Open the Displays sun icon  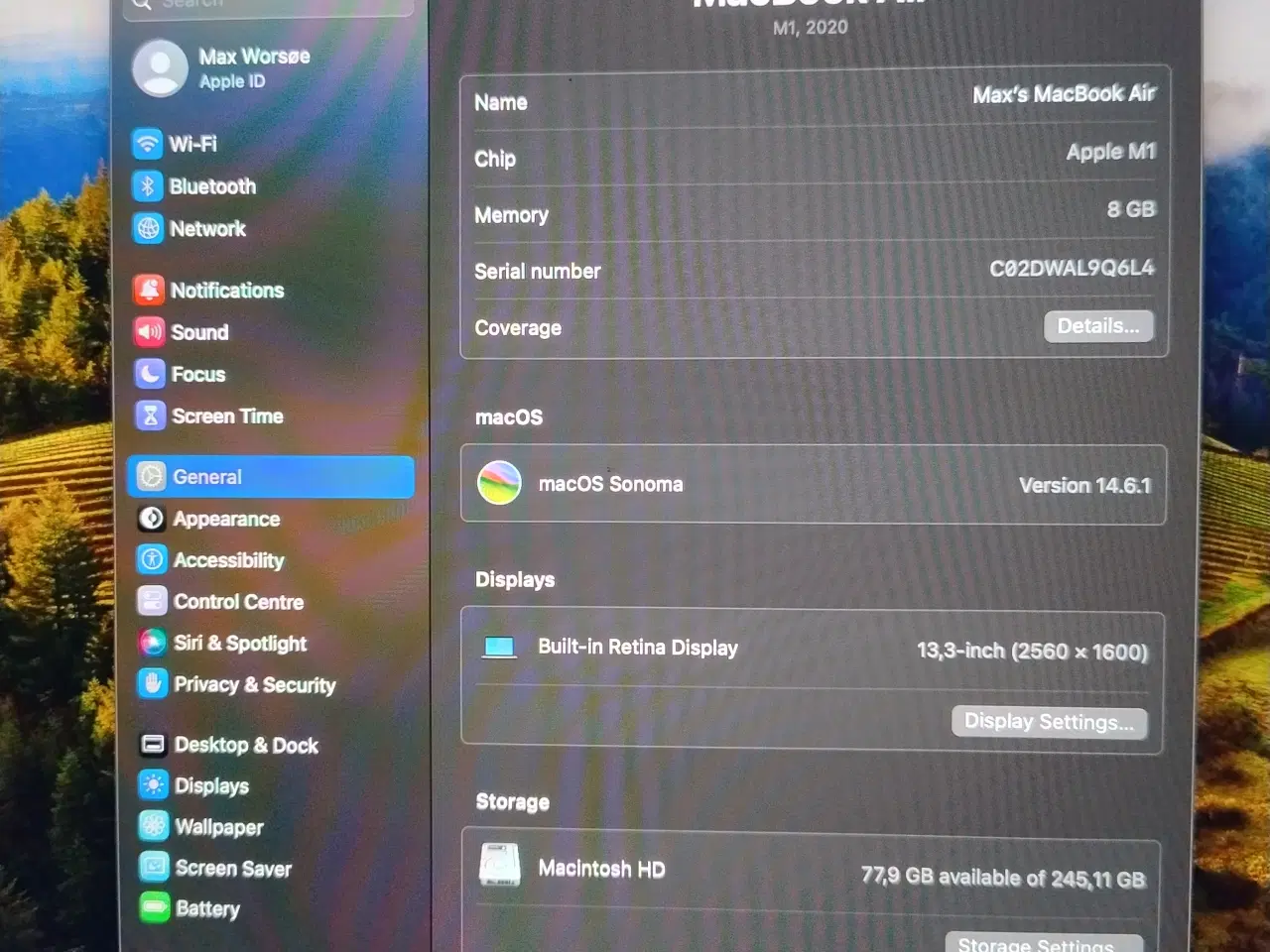click(x=153, y=785)
